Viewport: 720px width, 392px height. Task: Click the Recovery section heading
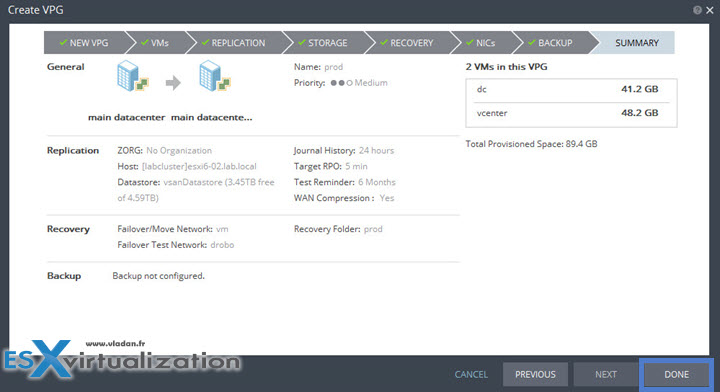tap(68, 229)
